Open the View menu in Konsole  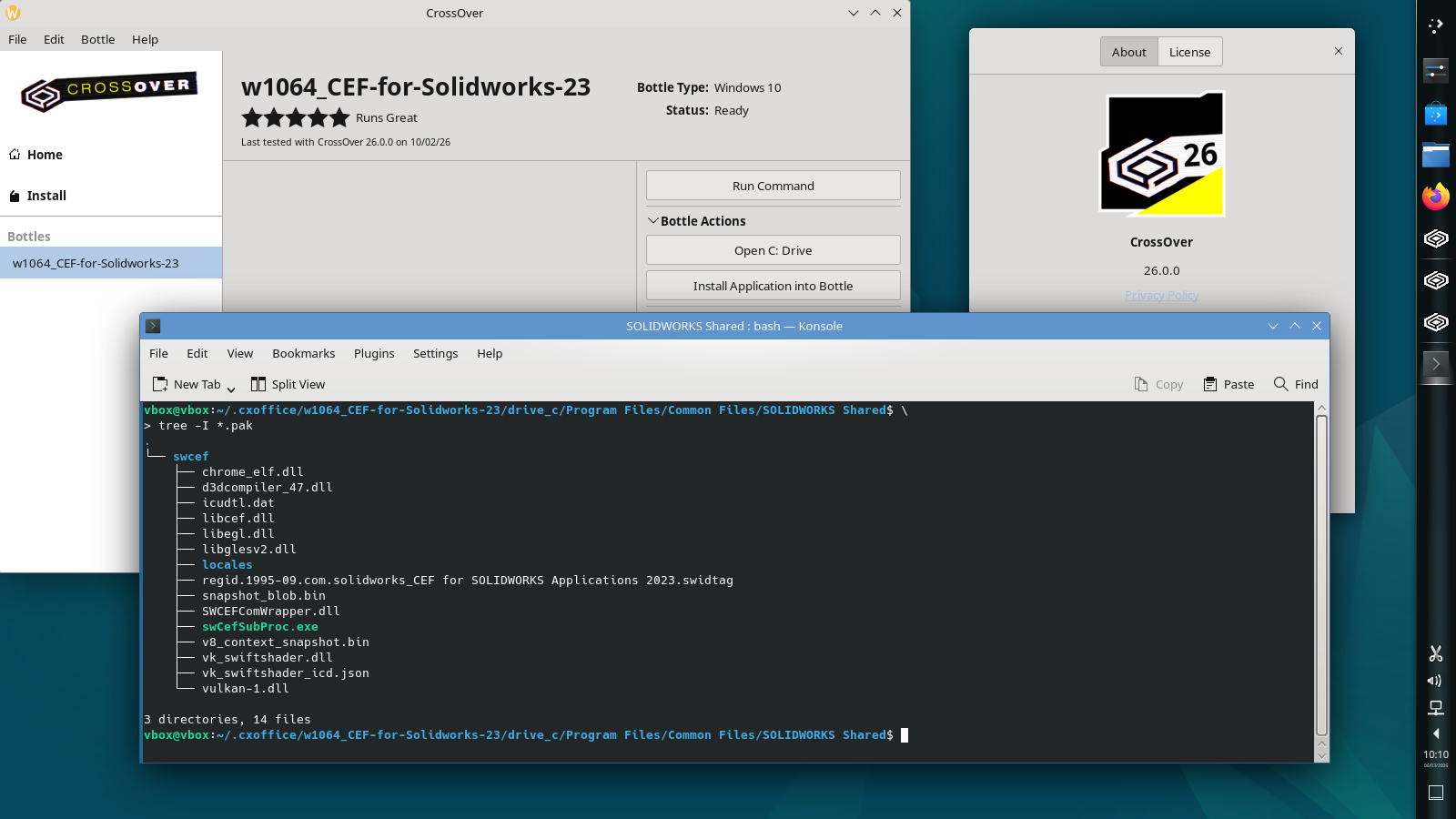pos(240,353)
